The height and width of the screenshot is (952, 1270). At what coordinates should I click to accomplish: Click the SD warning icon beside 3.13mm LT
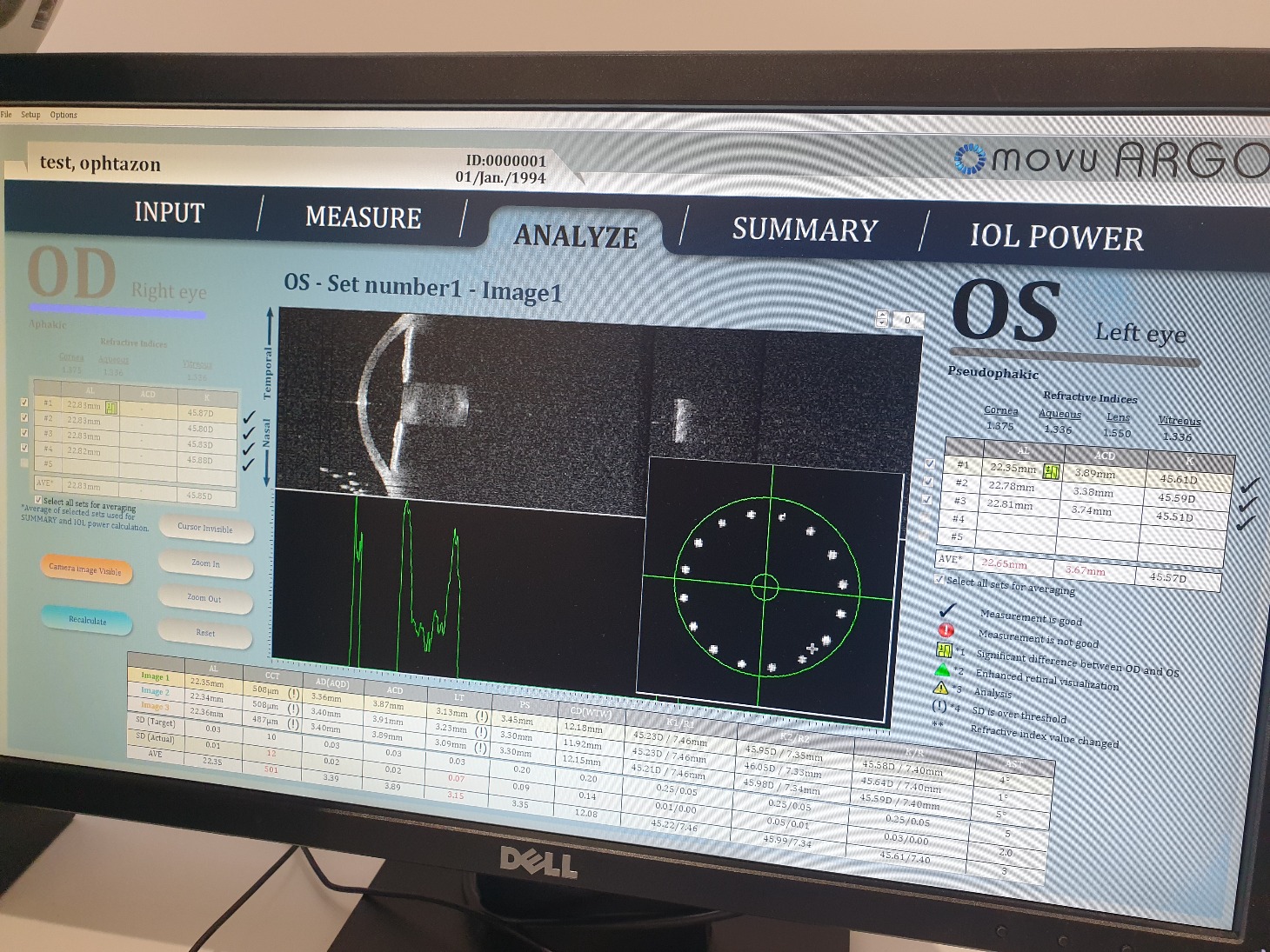point(482,716)
